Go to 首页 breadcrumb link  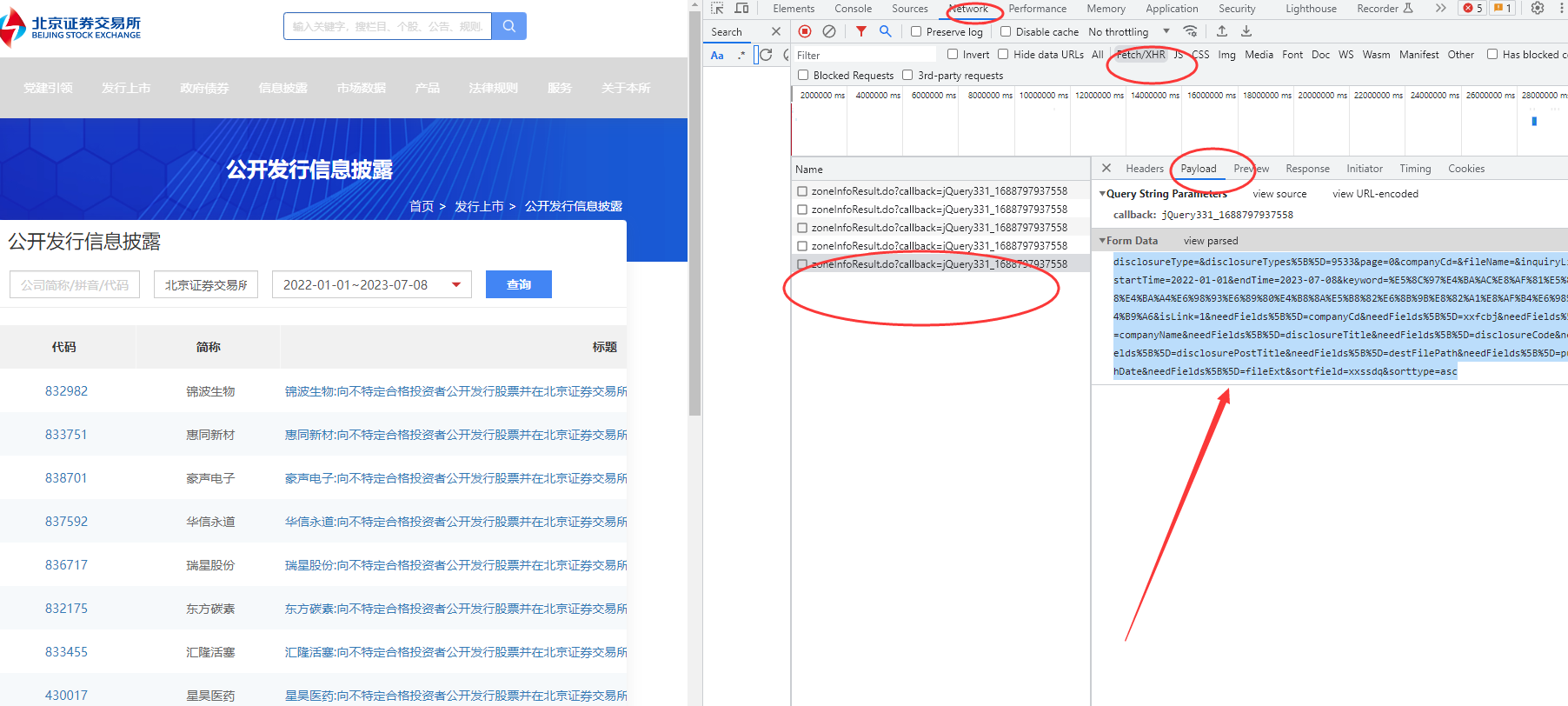(422, 206)
